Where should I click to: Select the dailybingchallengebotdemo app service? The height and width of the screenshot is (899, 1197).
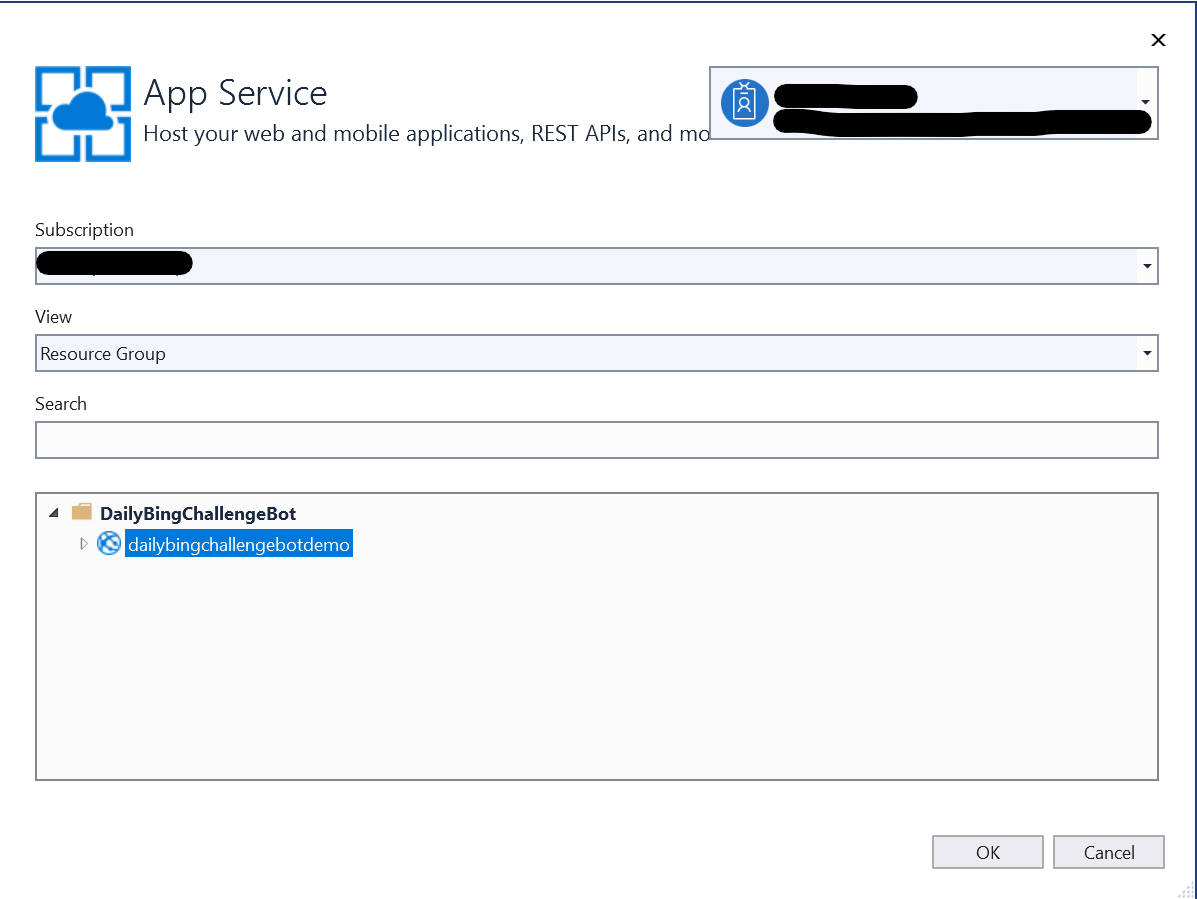238,544
